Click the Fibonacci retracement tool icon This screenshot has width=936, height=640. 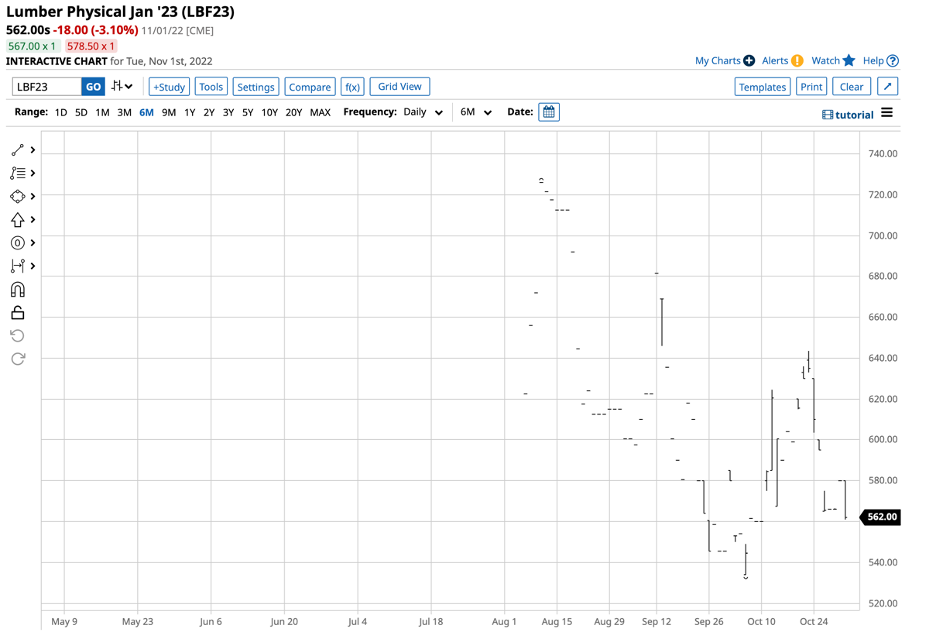17,173
